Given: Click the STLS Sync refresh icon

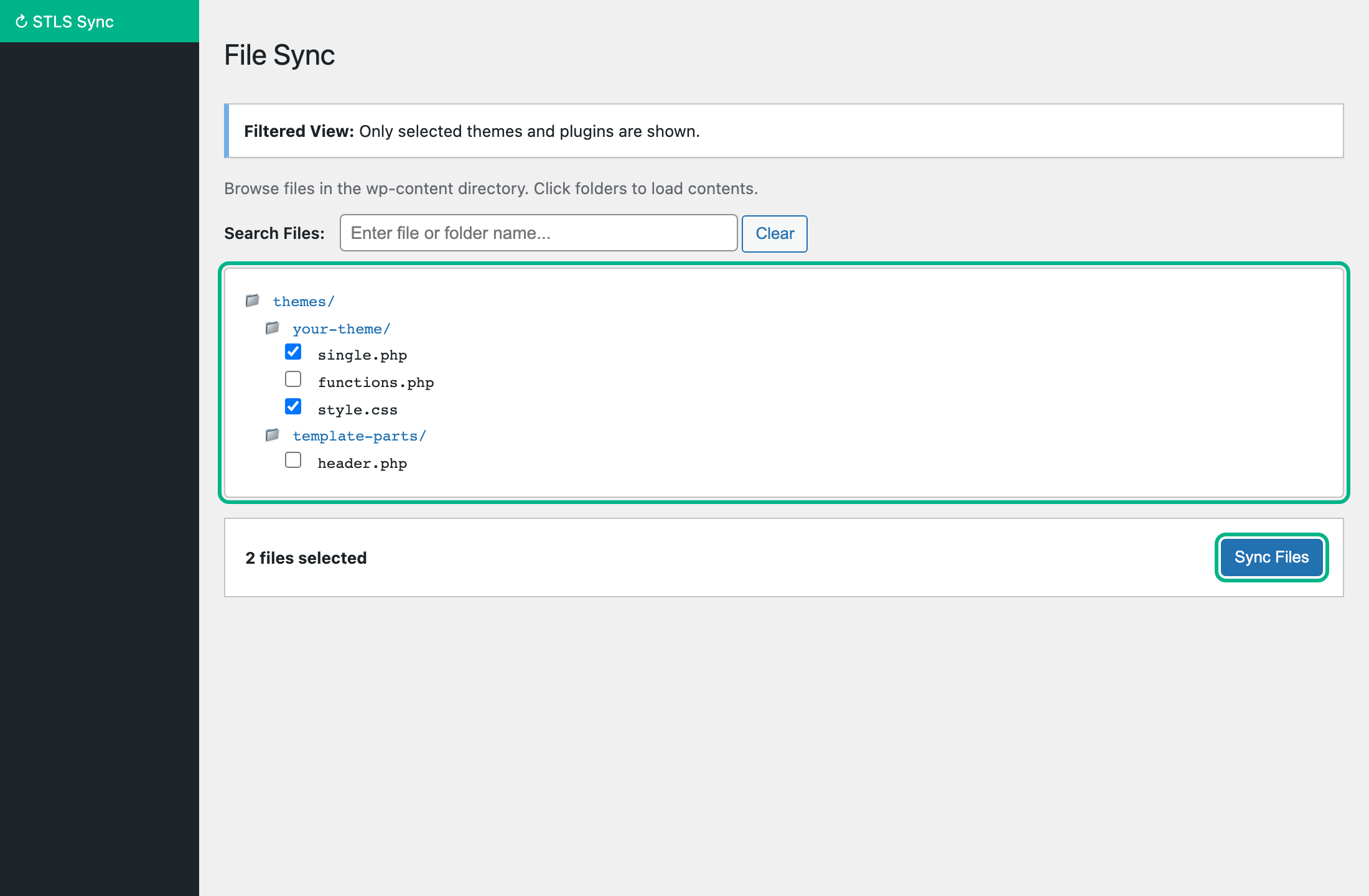Looking at the screenshot, I should click(x=21, y=22).
